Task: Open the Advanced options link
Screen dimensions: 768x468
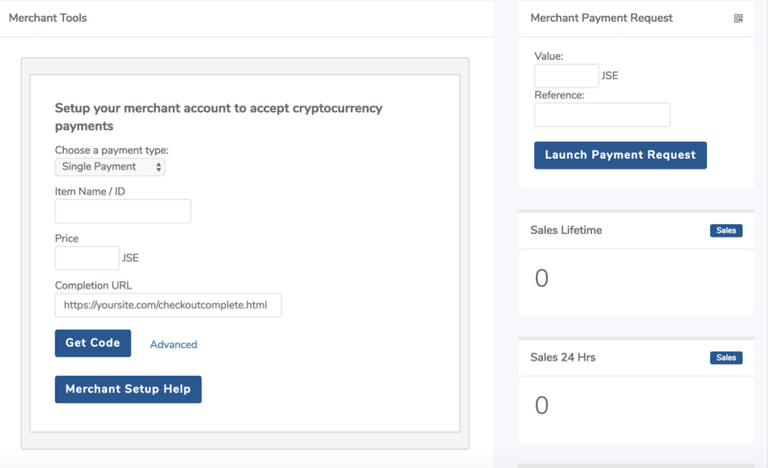Action: coord(173,344)
